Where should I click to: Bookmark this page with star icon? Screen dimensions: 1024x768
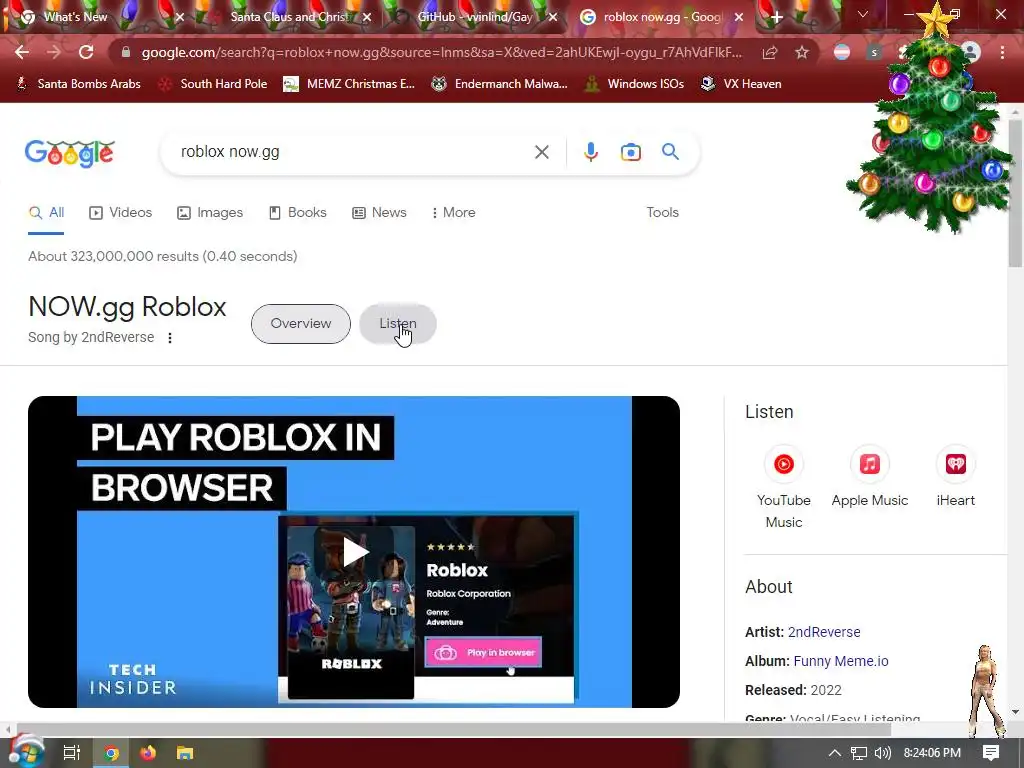coord(802,52)
